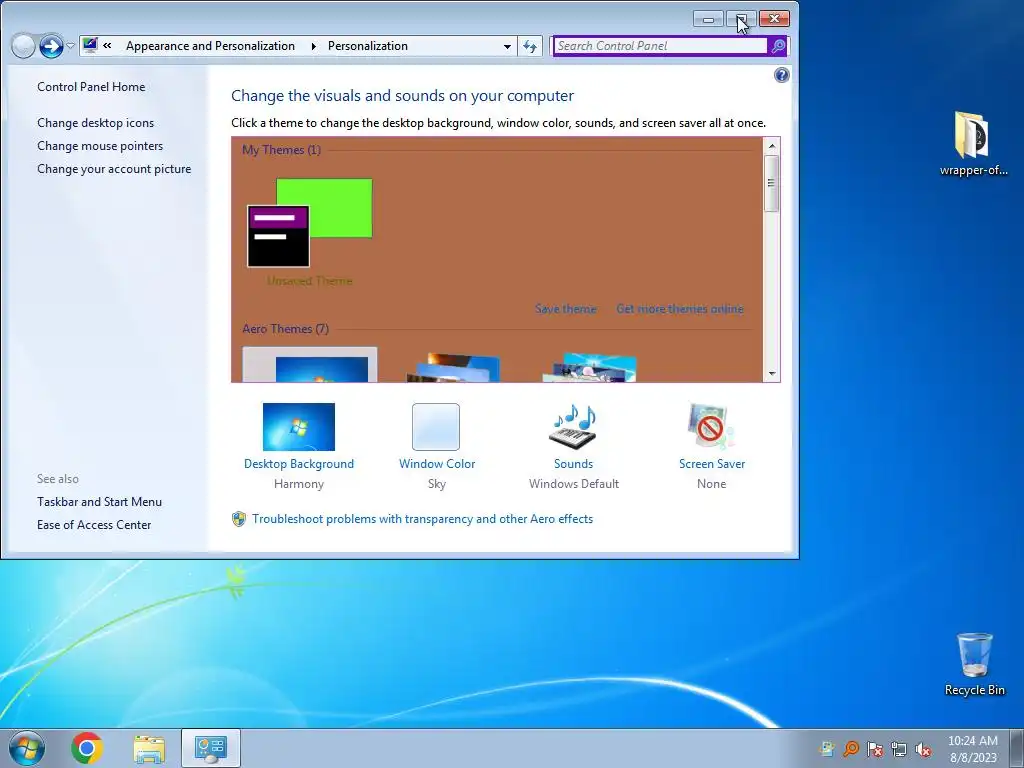This screenshot has width=1024, height=768.
Task: Click the theme list scrollbar thumb
Action: [x=771, y=183]
